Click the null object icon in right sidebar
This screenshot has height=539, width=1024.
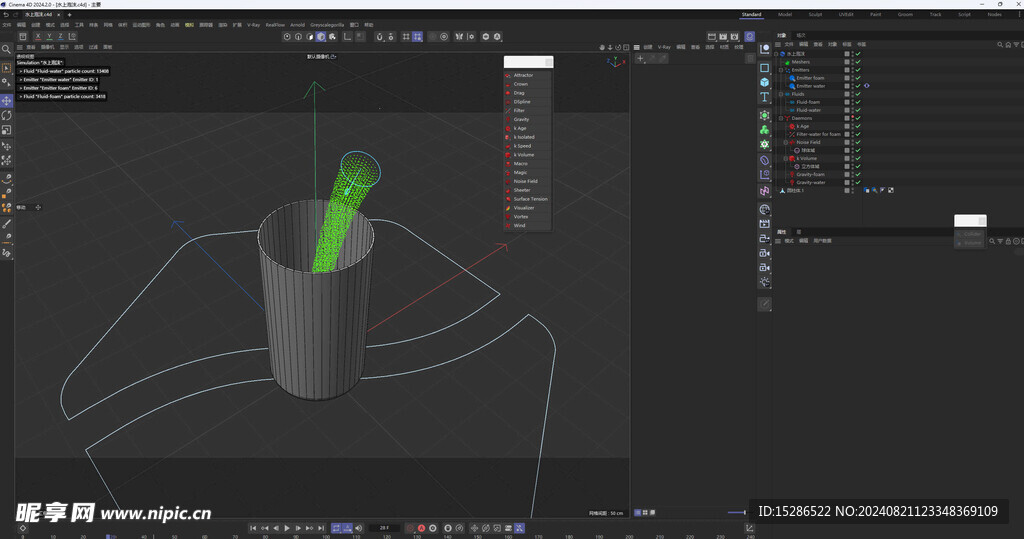(765, 50)
